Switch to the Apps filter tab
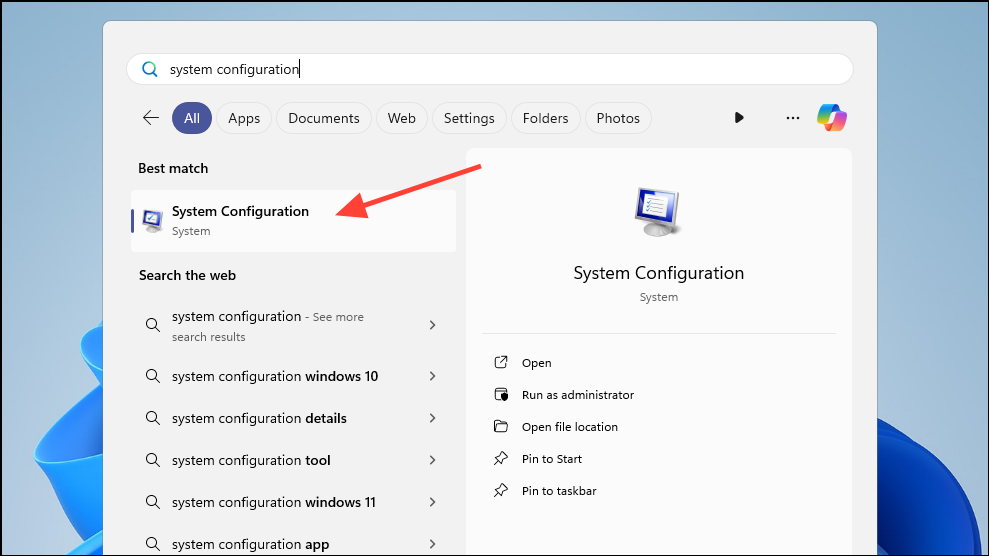The width and height of the screenshot is (989, 556). (x=244, y=118)
